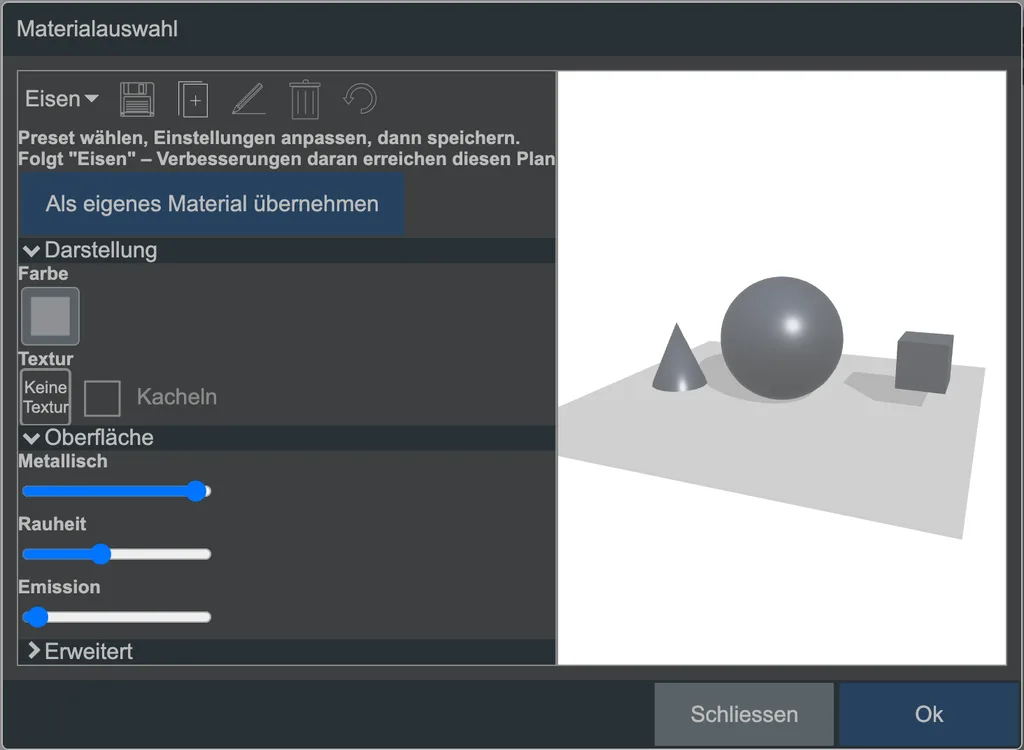Click the Farbe label

43,274
